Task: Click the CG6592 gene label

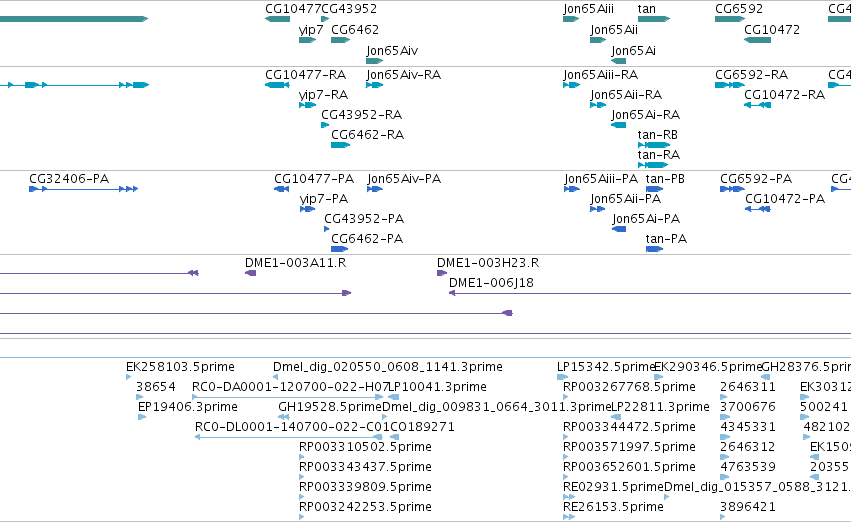Action: point(739,9)
